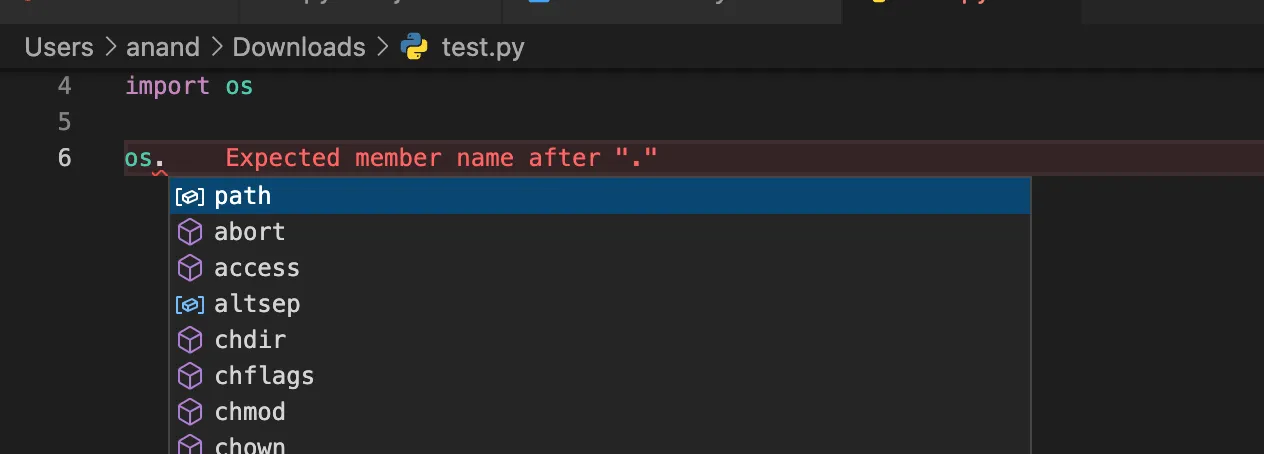Click the import keyword on line 4
The width and height of the screenshot is (1264, 454).
tap(168, 86)
